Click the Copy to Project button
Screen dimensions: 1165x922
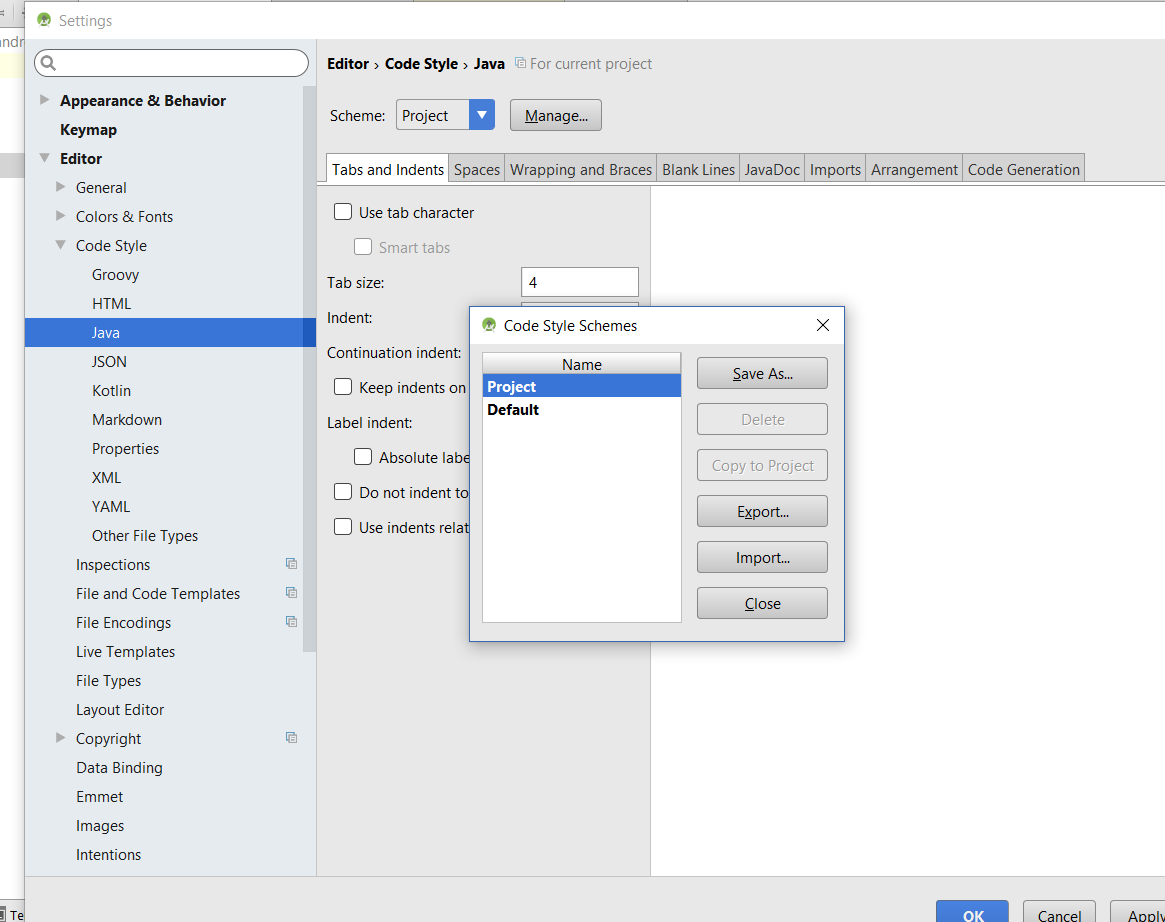tap(762, 465)
